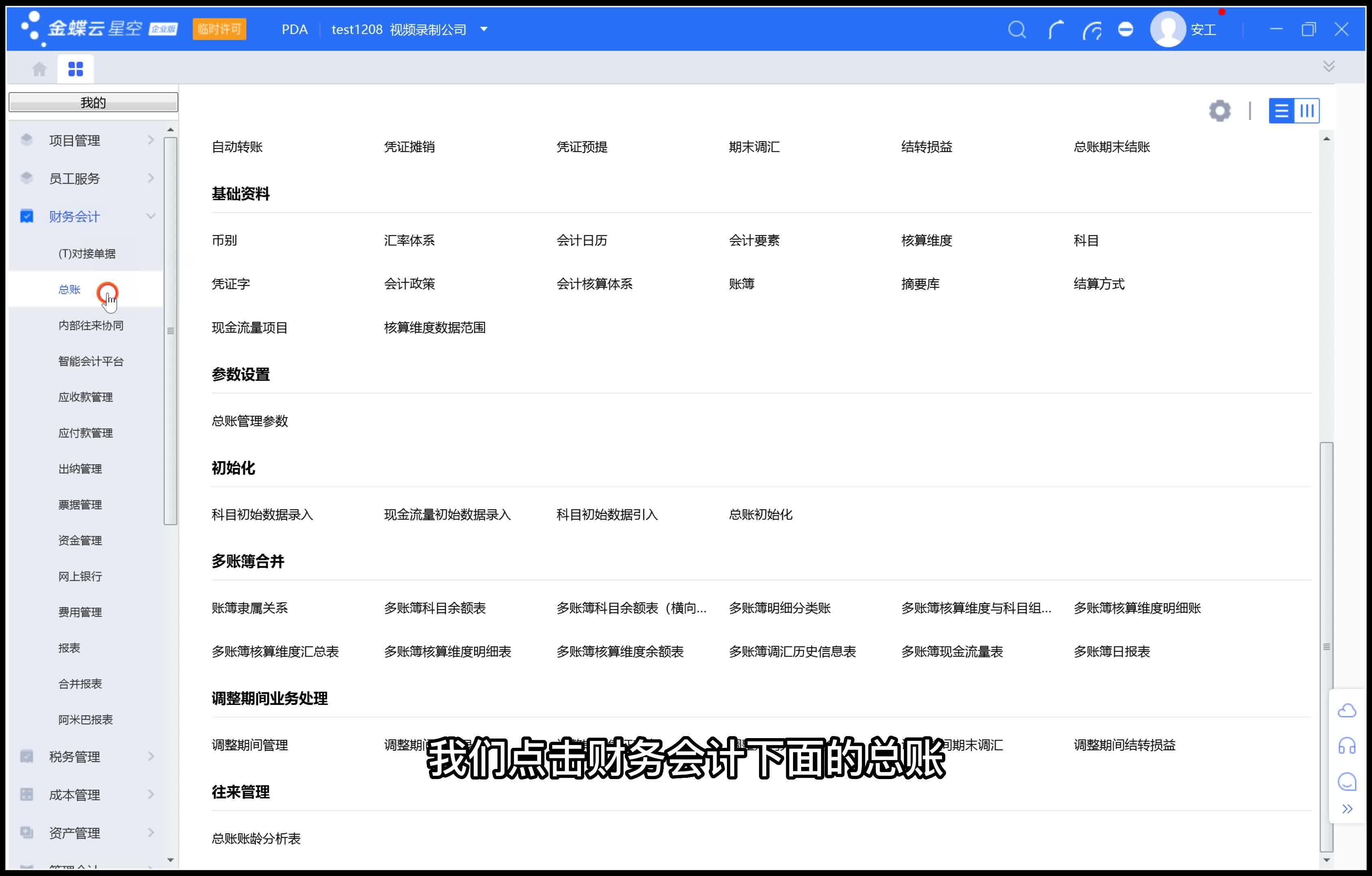The image size is (1372, 876).
Task: Select 出纳管理 submenu
Action: pos(80,469)
